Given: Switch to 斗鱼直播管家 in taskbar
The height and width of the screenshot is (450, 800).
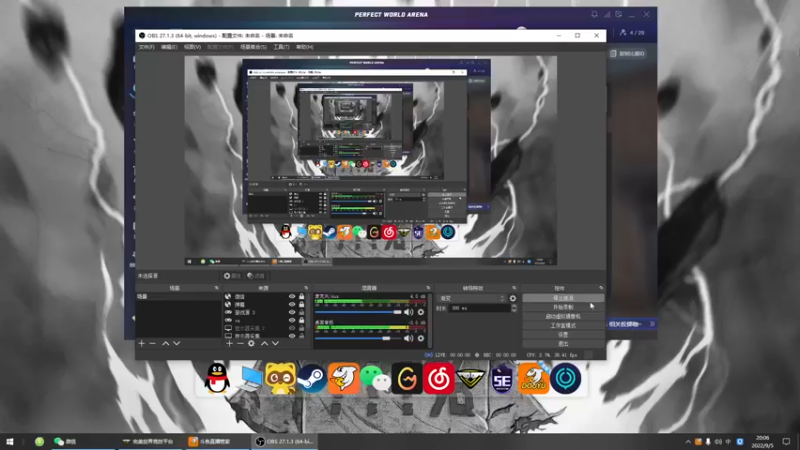Looking at the screenshot, I should tap(216, 442).
